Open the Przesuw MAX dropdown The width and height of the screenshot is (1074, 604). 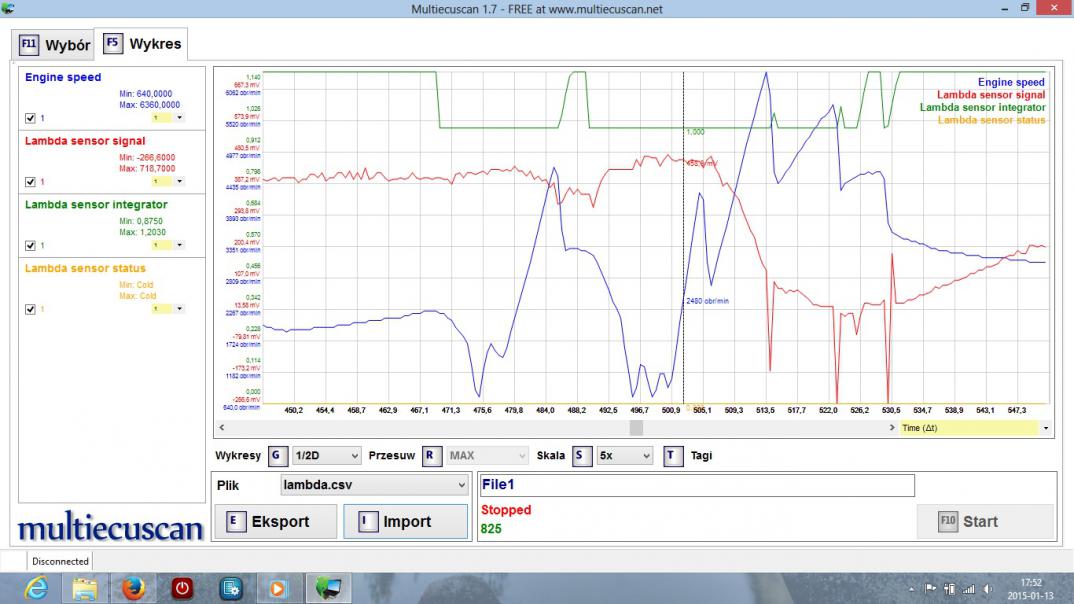tap(487, 455)
